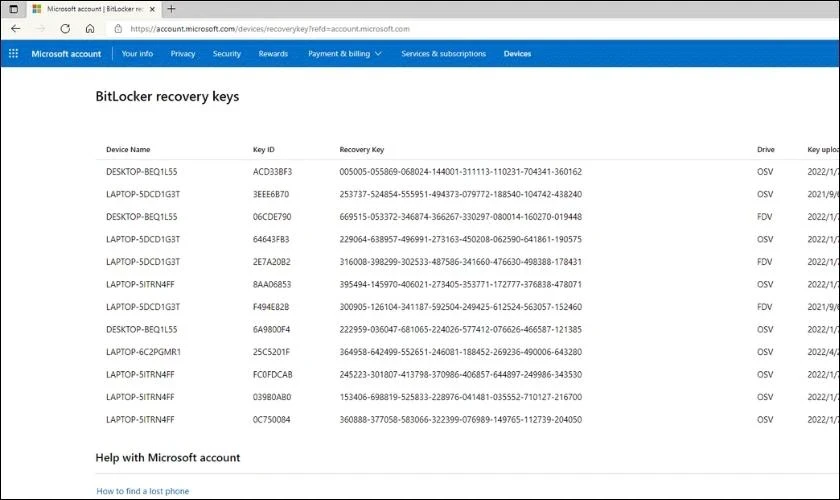The image size is (840, 500).
Task: Click recovery key starting 005005-055869
Action: pos(460,171)
